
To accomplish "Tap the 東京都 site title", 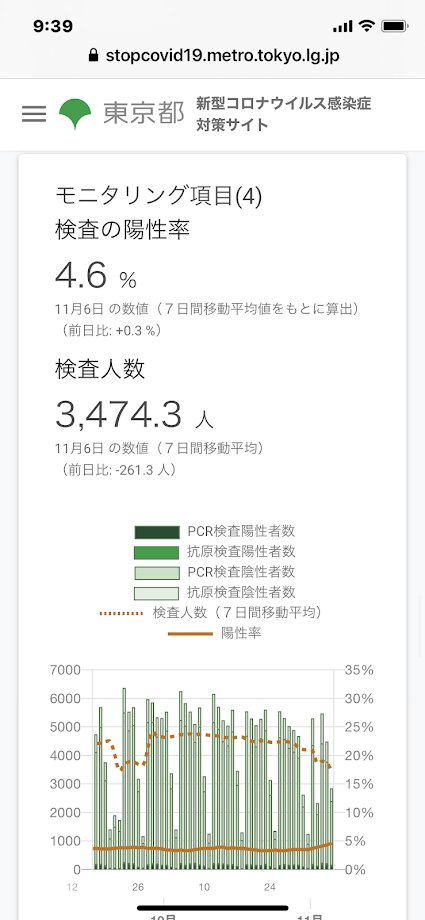I will [x=144, y=114].
